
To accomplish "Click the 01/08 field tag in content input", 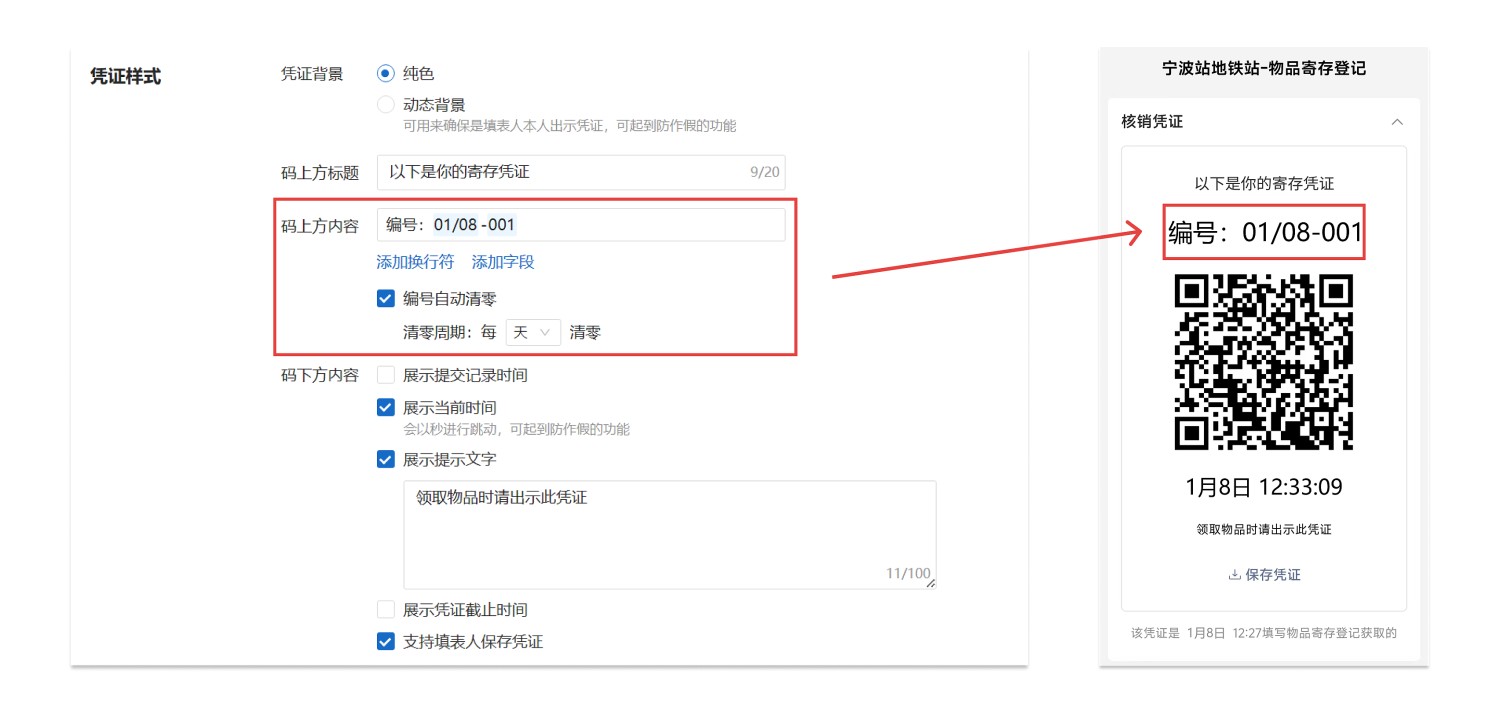I will pos(455,225).
